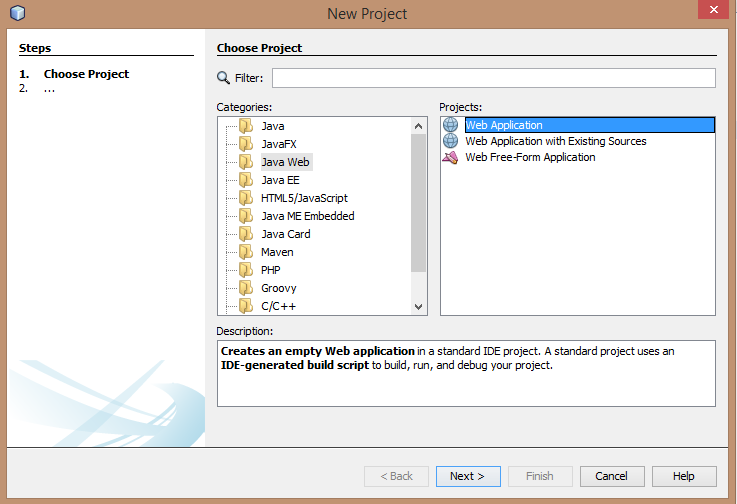
Task: Click the PHP folder icon
Action: click(246, 270)
